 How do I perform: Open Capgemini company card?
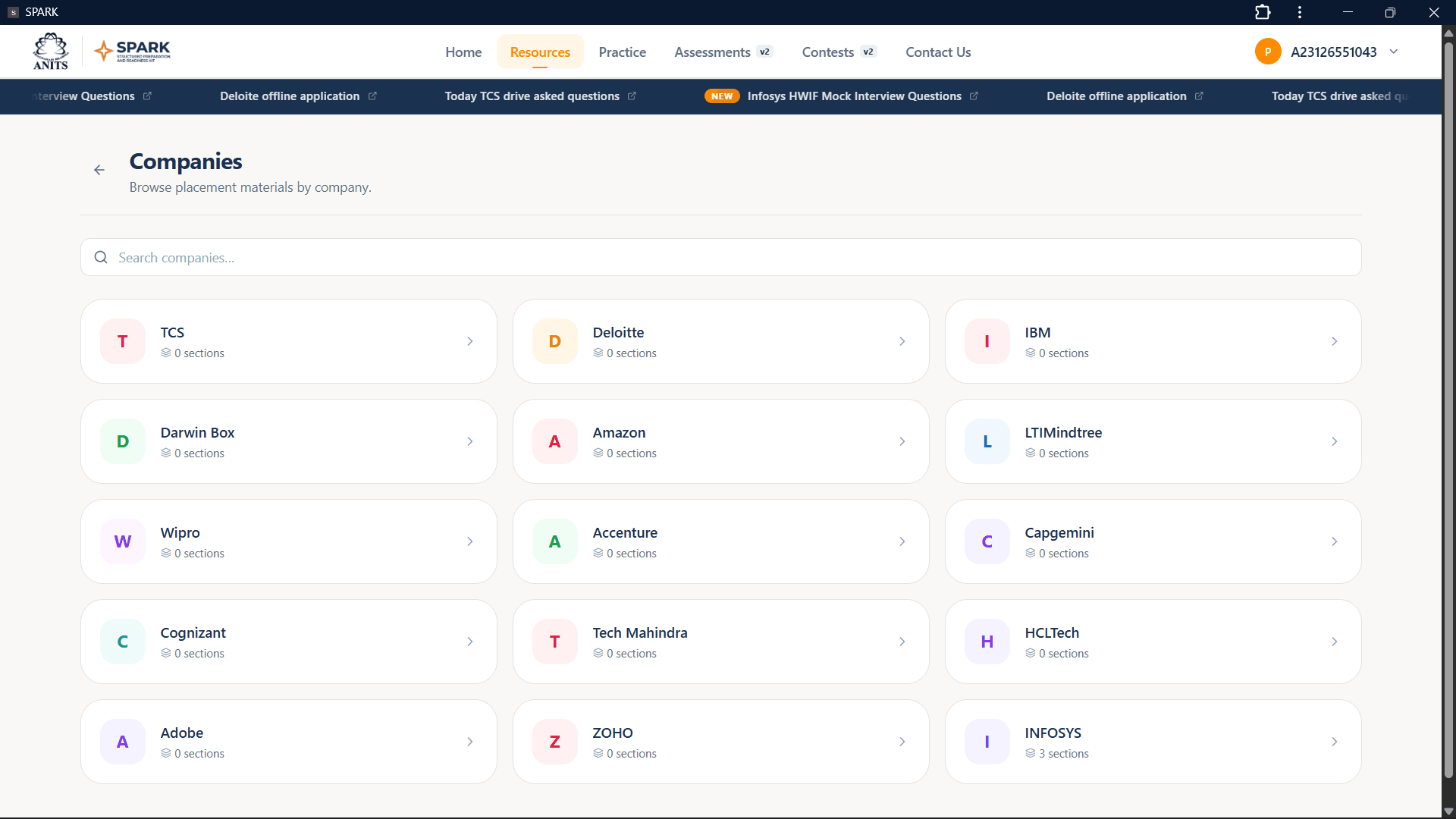(x=1153, y=541)
